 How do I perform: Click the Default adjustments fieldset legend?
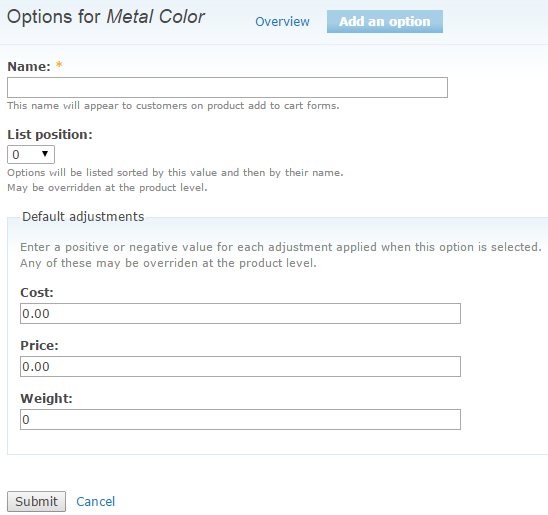(83, 217)
